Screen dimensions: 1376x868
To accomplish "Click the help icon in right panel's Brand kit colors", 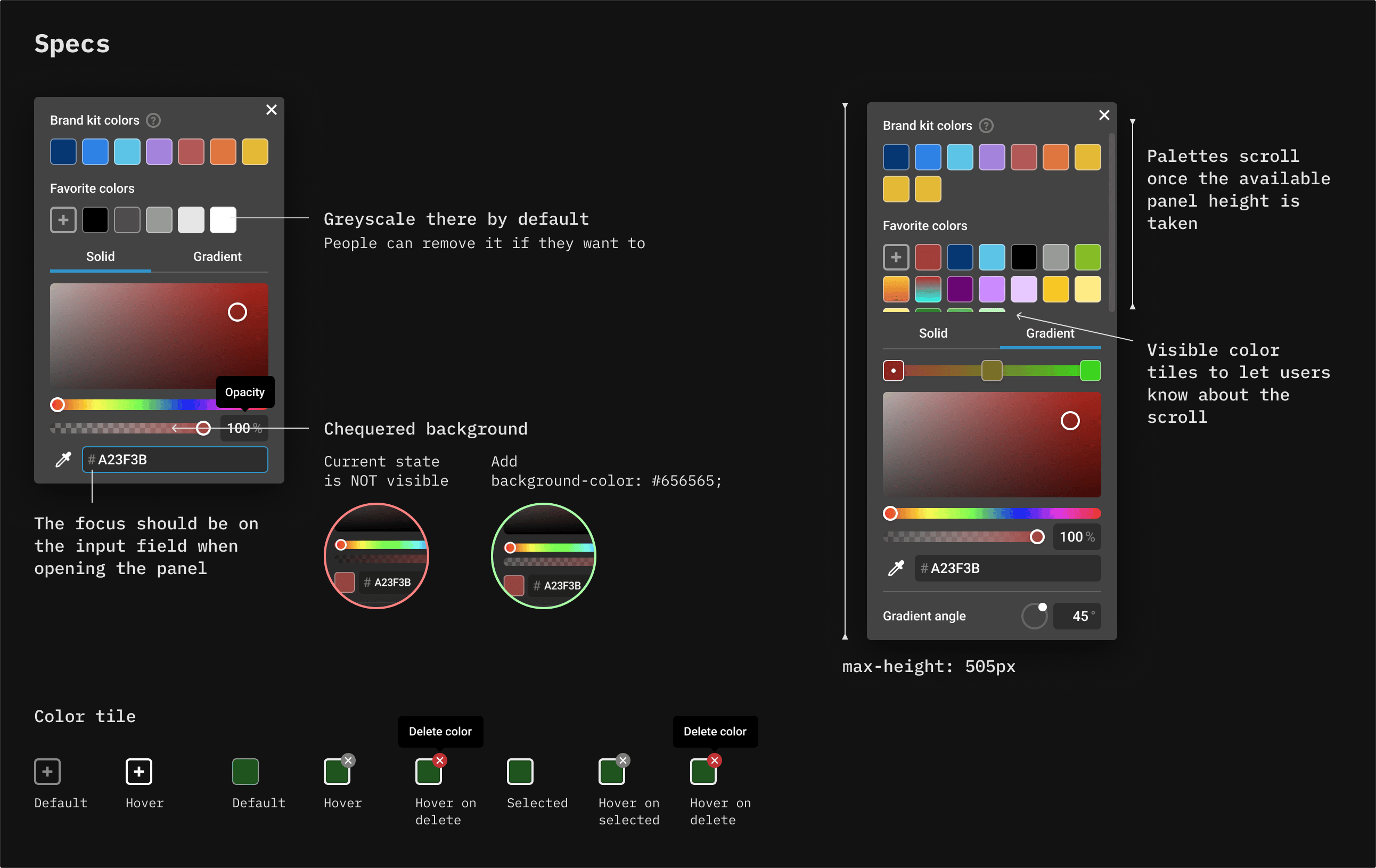I will (986, 126).
